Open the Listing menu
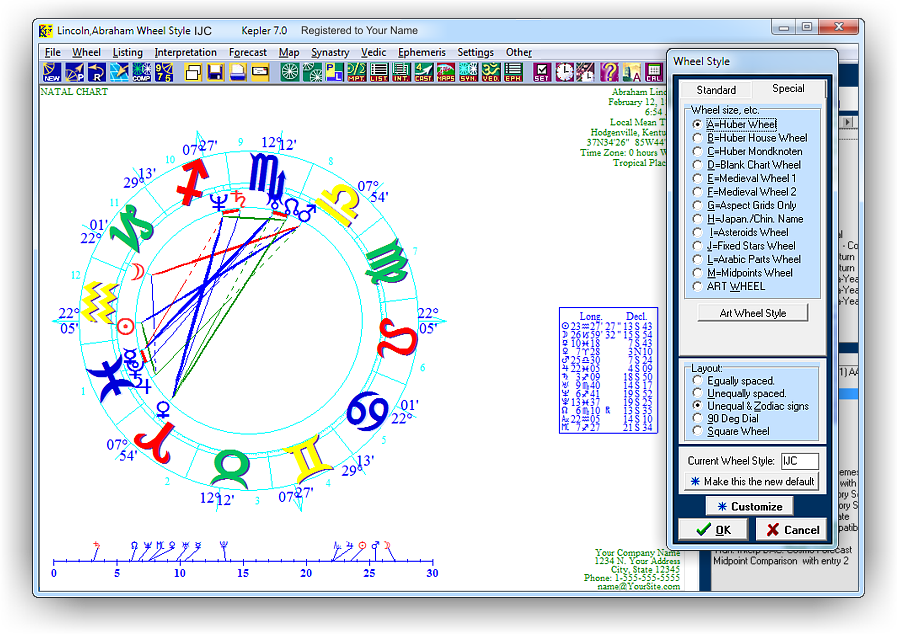Viewport: 897px width, 634px height. 128,52
